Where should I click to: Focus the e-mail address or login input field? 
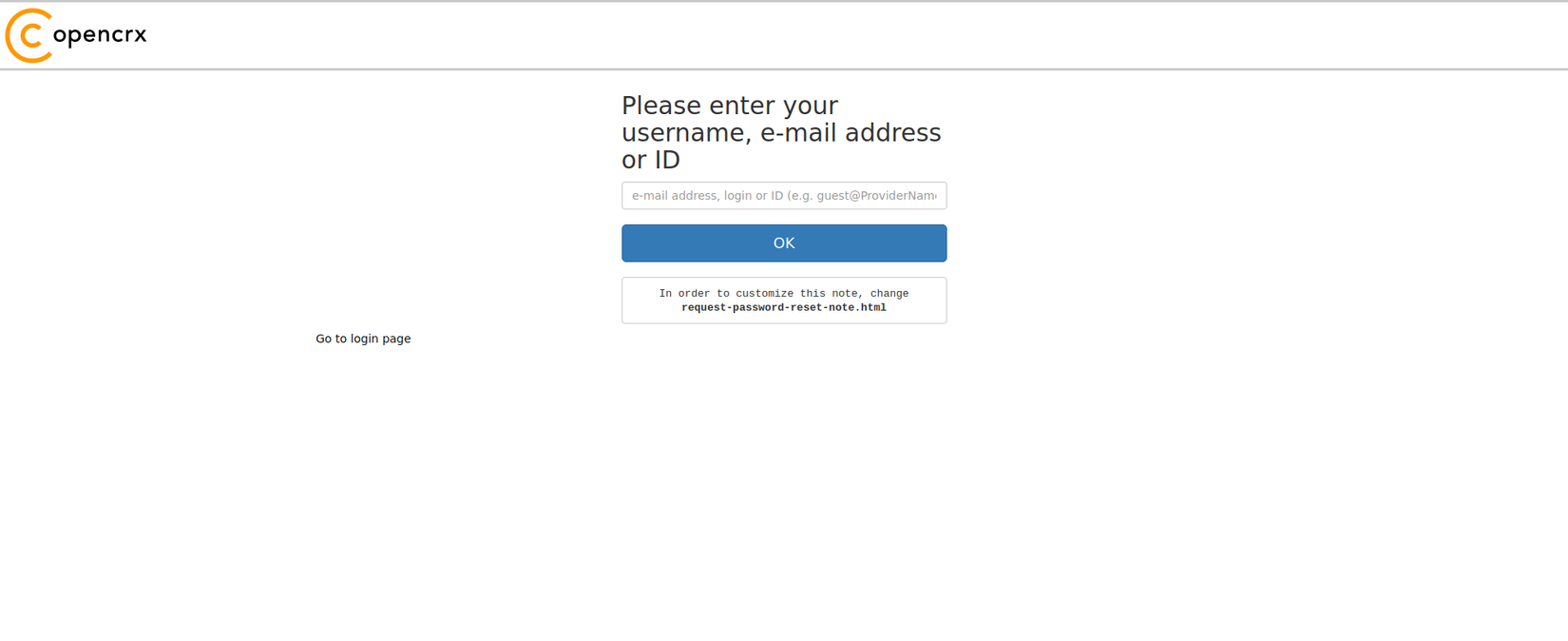coord(784,196)
